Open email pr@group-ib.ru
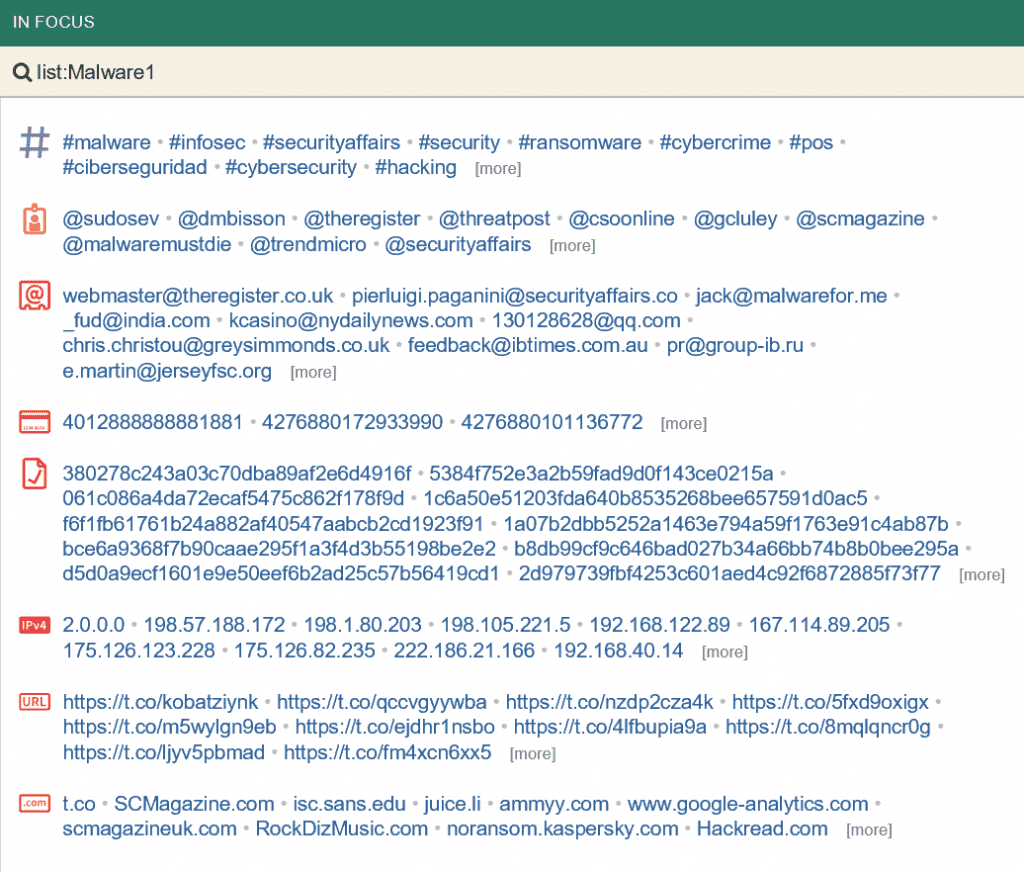1024x872 pixels. click(x=735, y=345)
